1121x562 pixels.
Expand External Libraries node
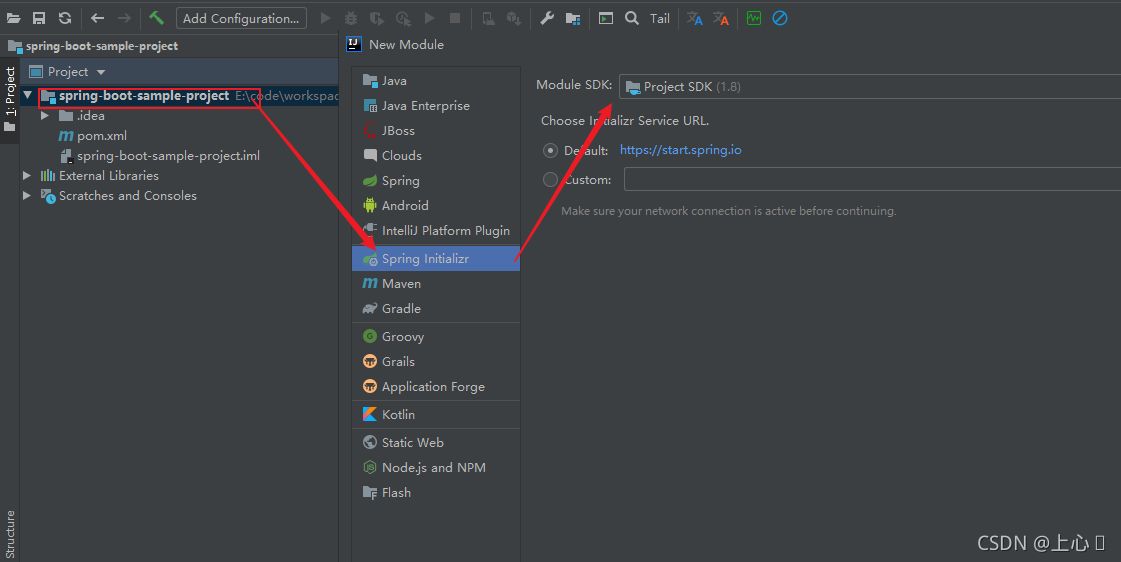pyautogui.click(x=27, y=176)
